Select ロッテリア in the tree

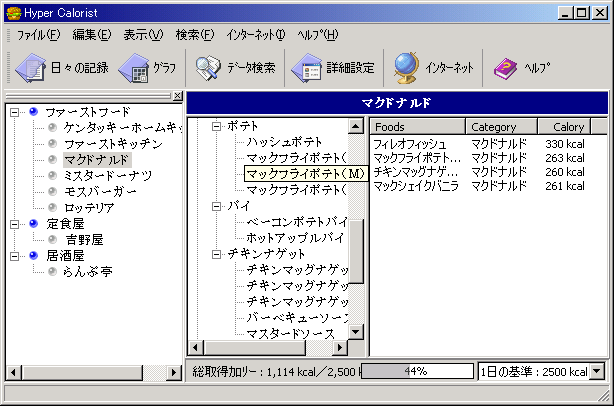tap(89, 207)
